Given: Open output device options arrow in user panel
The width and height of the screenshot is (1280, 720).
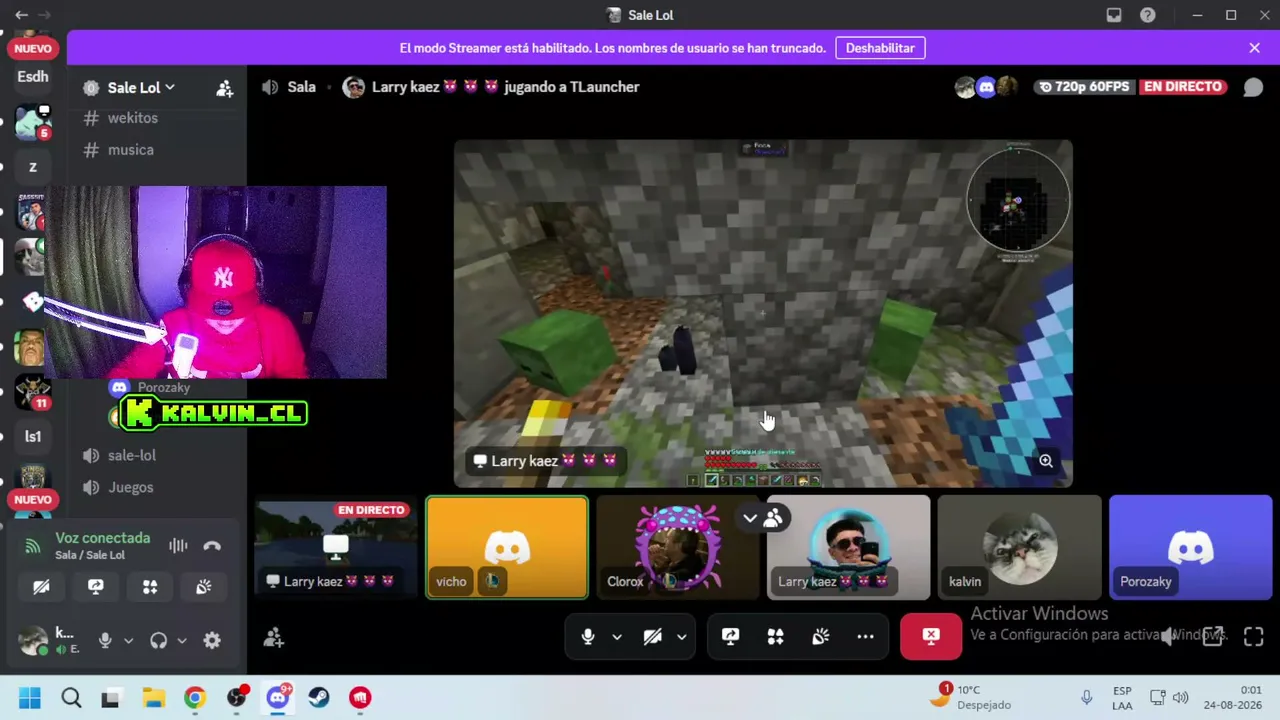Looking at the screenshot, I should 182,641.
